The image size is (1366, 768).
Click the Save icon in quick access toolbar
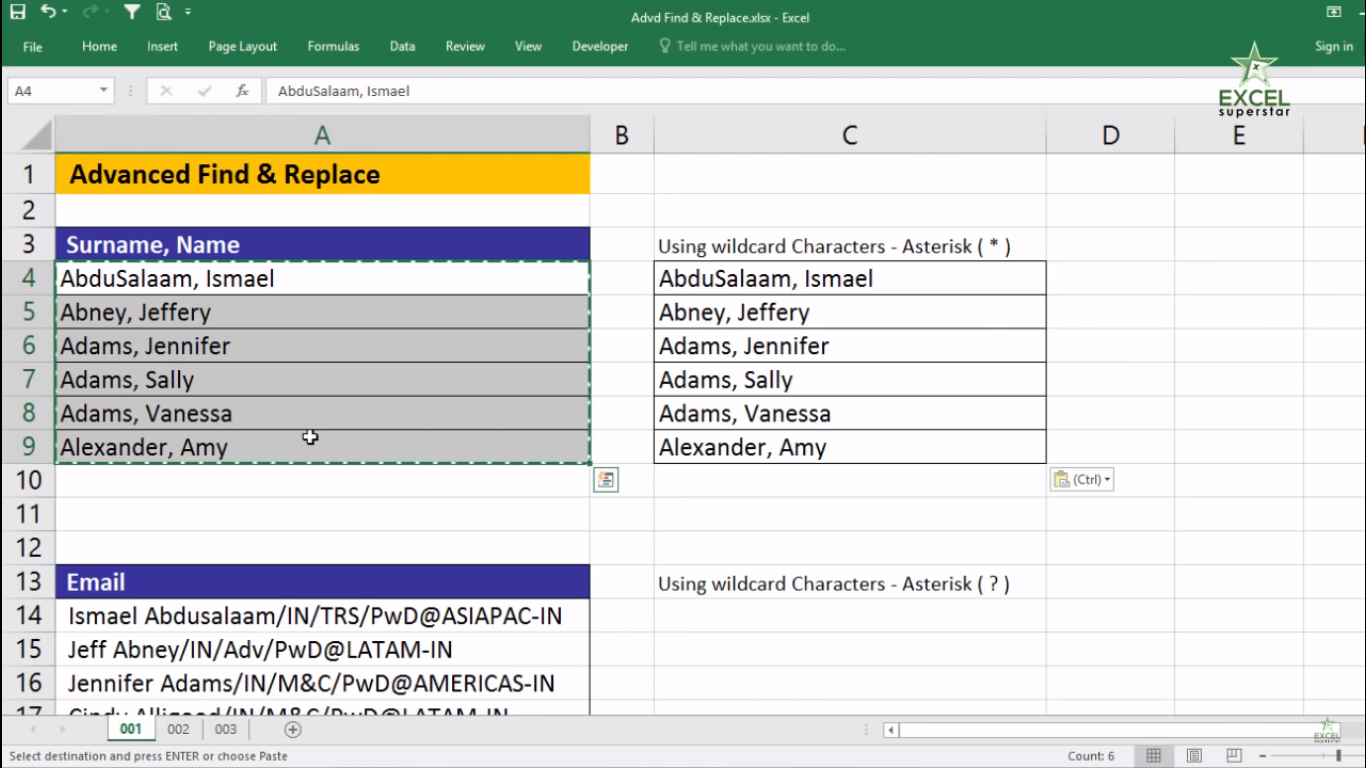click(17, 12)
